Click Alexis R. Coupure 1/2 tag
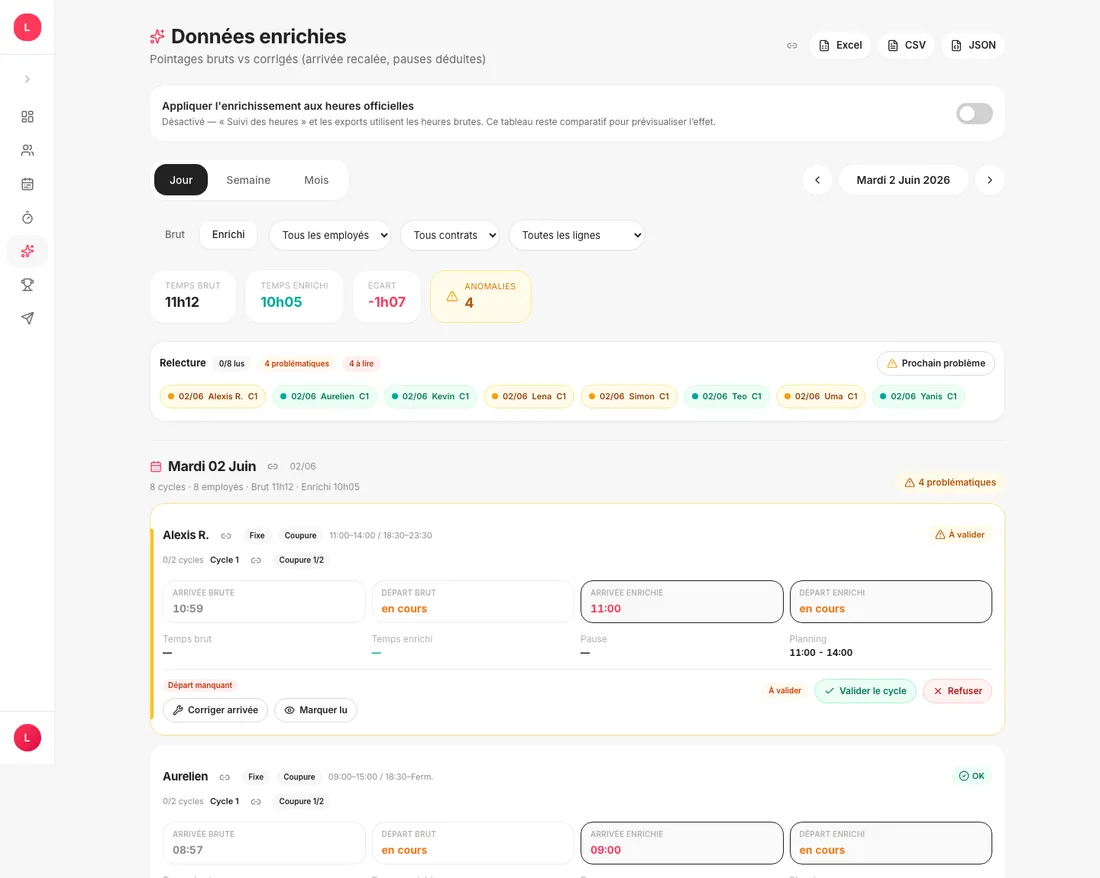Image resolution: width=1100 pixels, height=878 pixels. click(x=301, y=560)
